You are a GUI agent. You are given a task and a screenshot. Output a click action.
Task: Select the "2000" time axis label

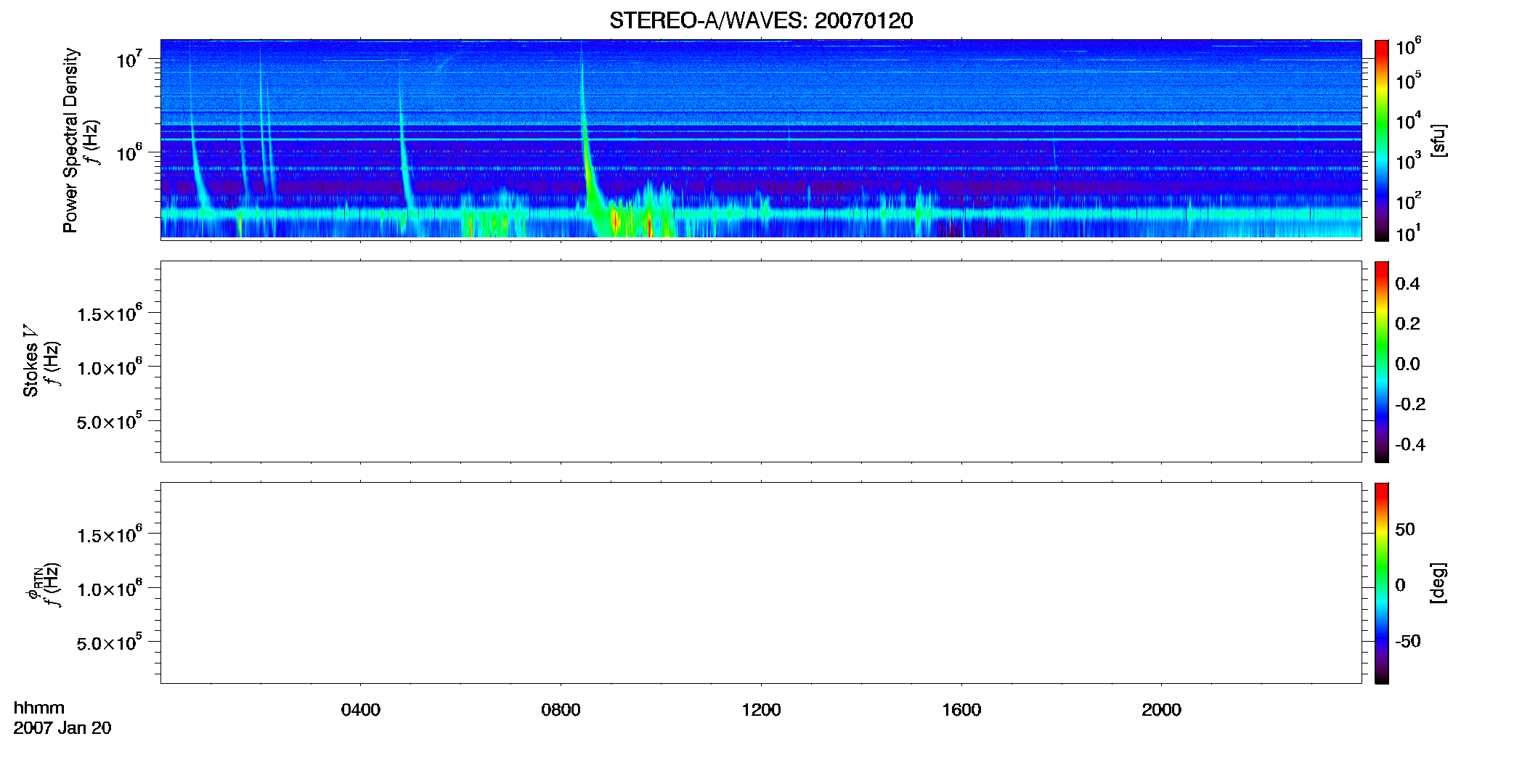tap(1161, 710)
